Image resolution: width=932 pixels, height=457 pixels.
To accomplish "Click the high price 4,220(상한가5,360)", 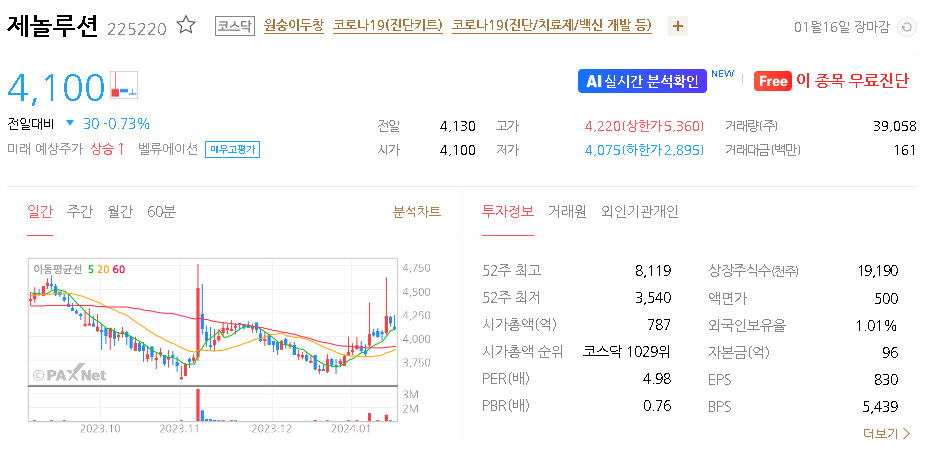I will (x=644, y=126).
